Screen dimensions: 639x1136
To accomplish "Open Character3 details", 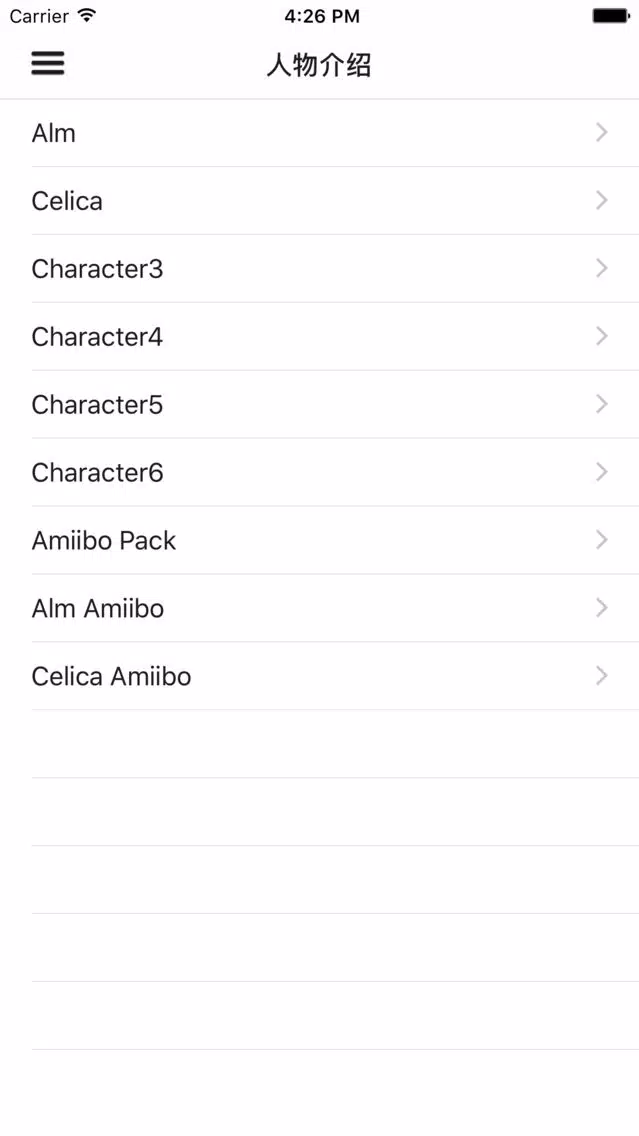I will tap(320, 269).
